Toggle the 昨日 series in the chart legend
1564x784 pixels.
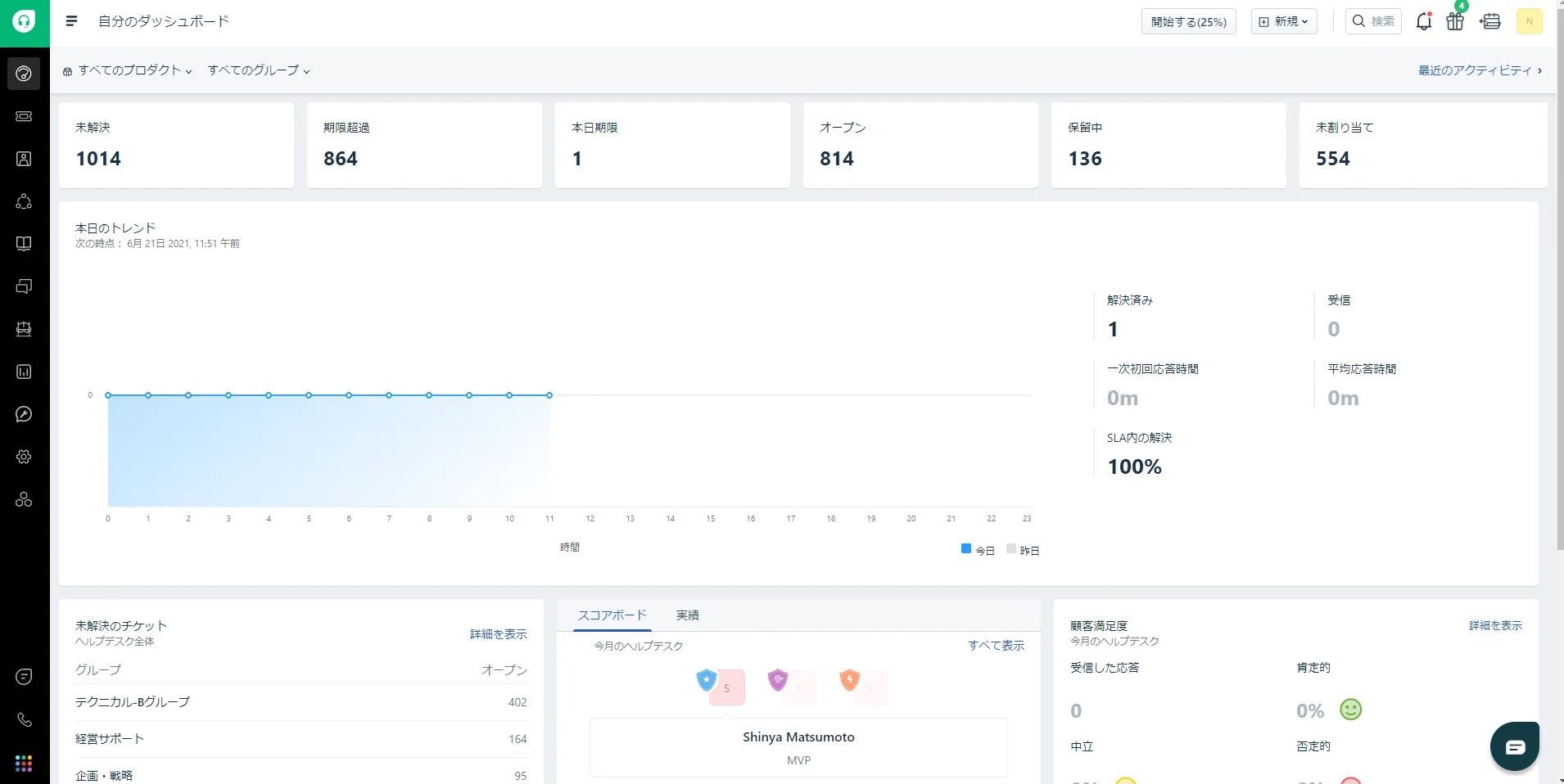coord(1028,551)
